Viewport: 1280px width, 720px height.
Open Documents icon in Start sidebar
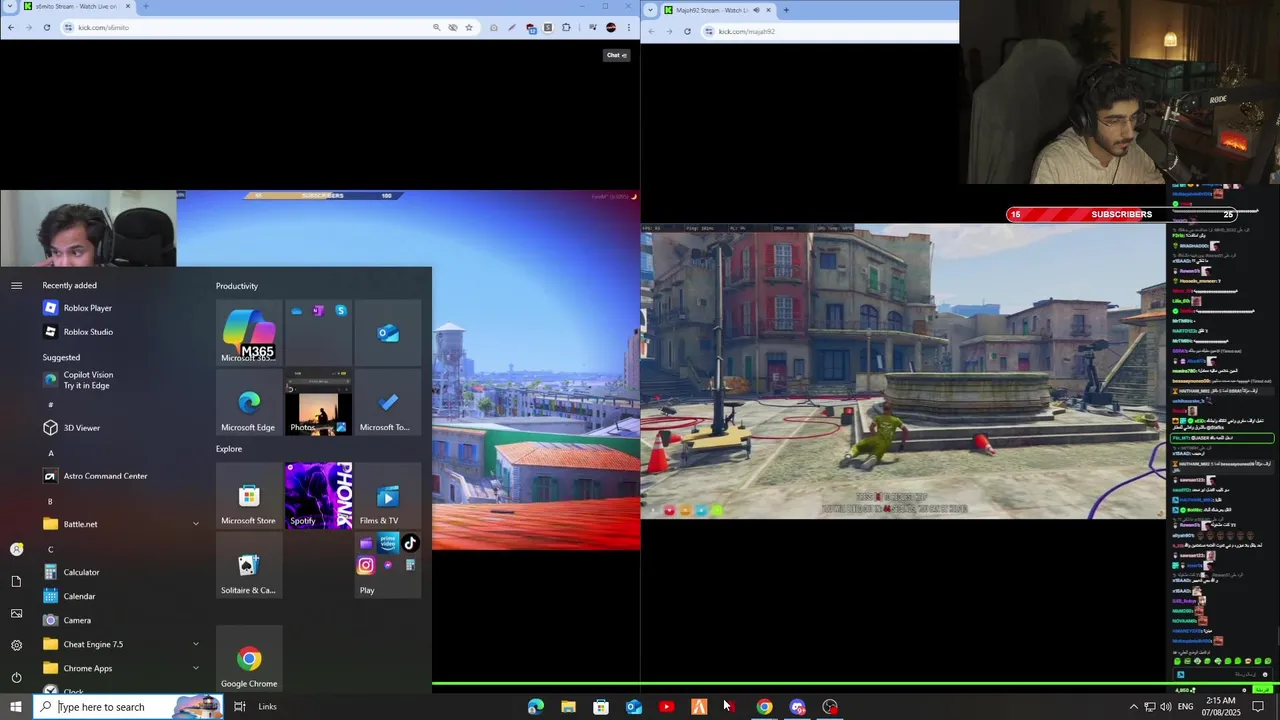coord(16,581)
